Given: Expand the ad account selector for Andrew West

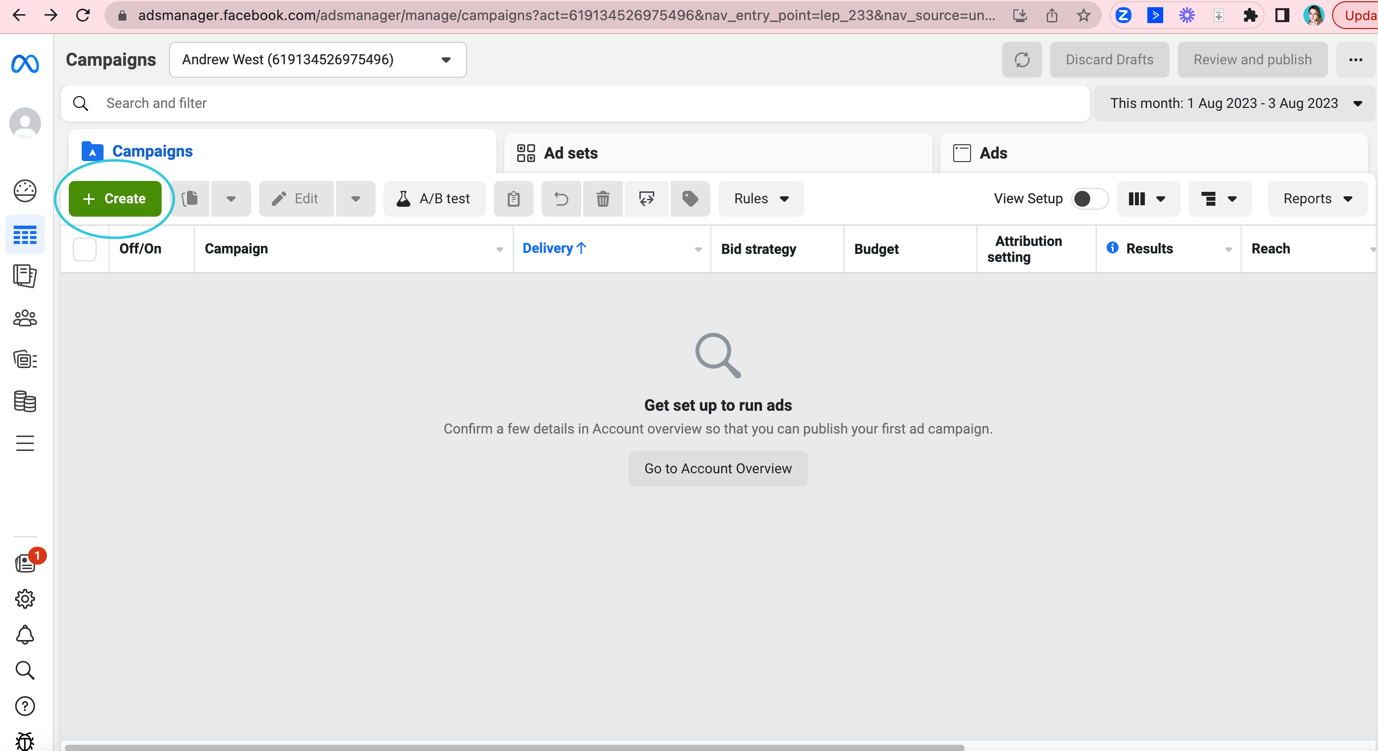Looking at the screenshot, I should [x=445, y=59].
